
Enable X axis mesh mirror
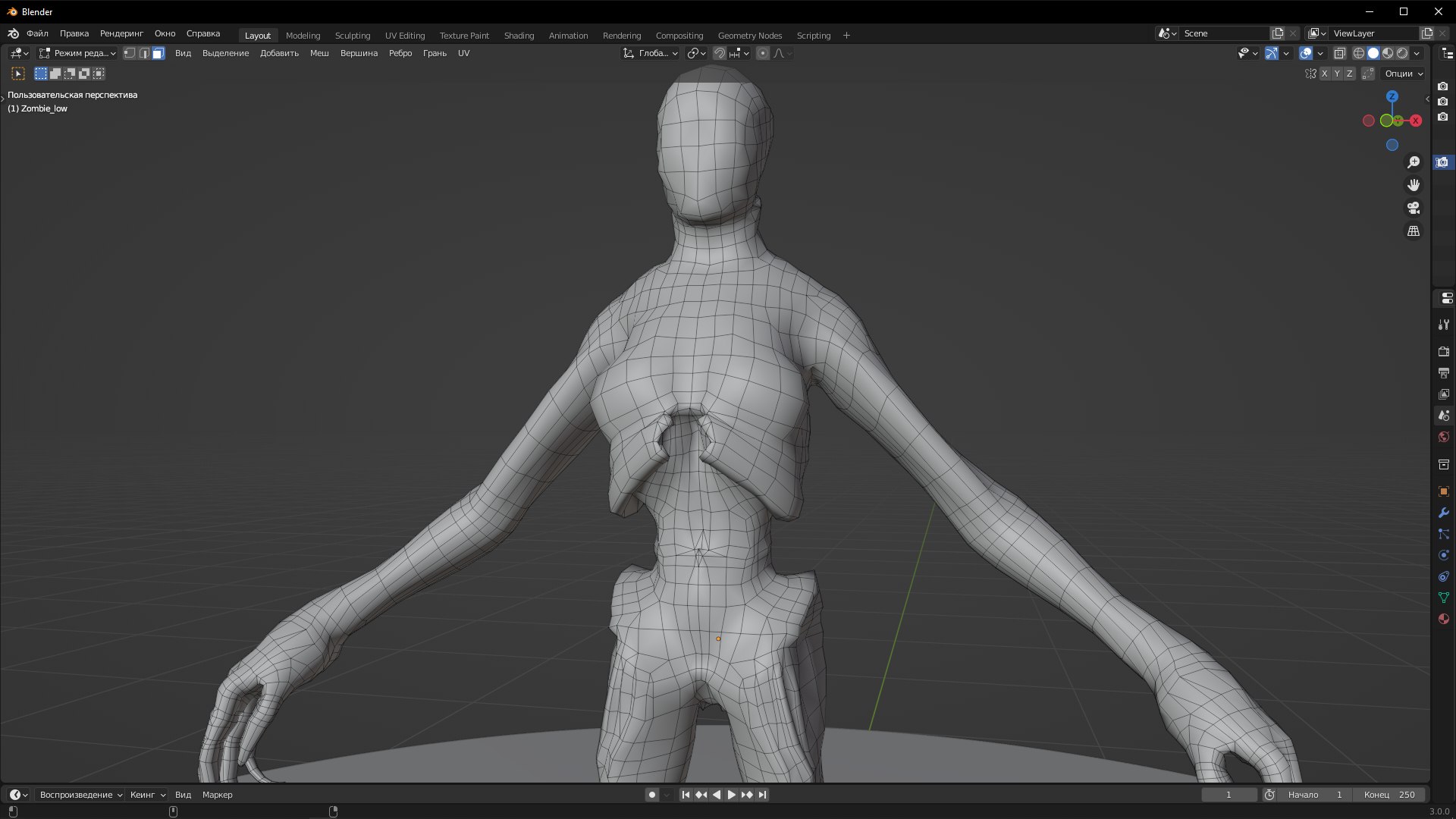1324,74
